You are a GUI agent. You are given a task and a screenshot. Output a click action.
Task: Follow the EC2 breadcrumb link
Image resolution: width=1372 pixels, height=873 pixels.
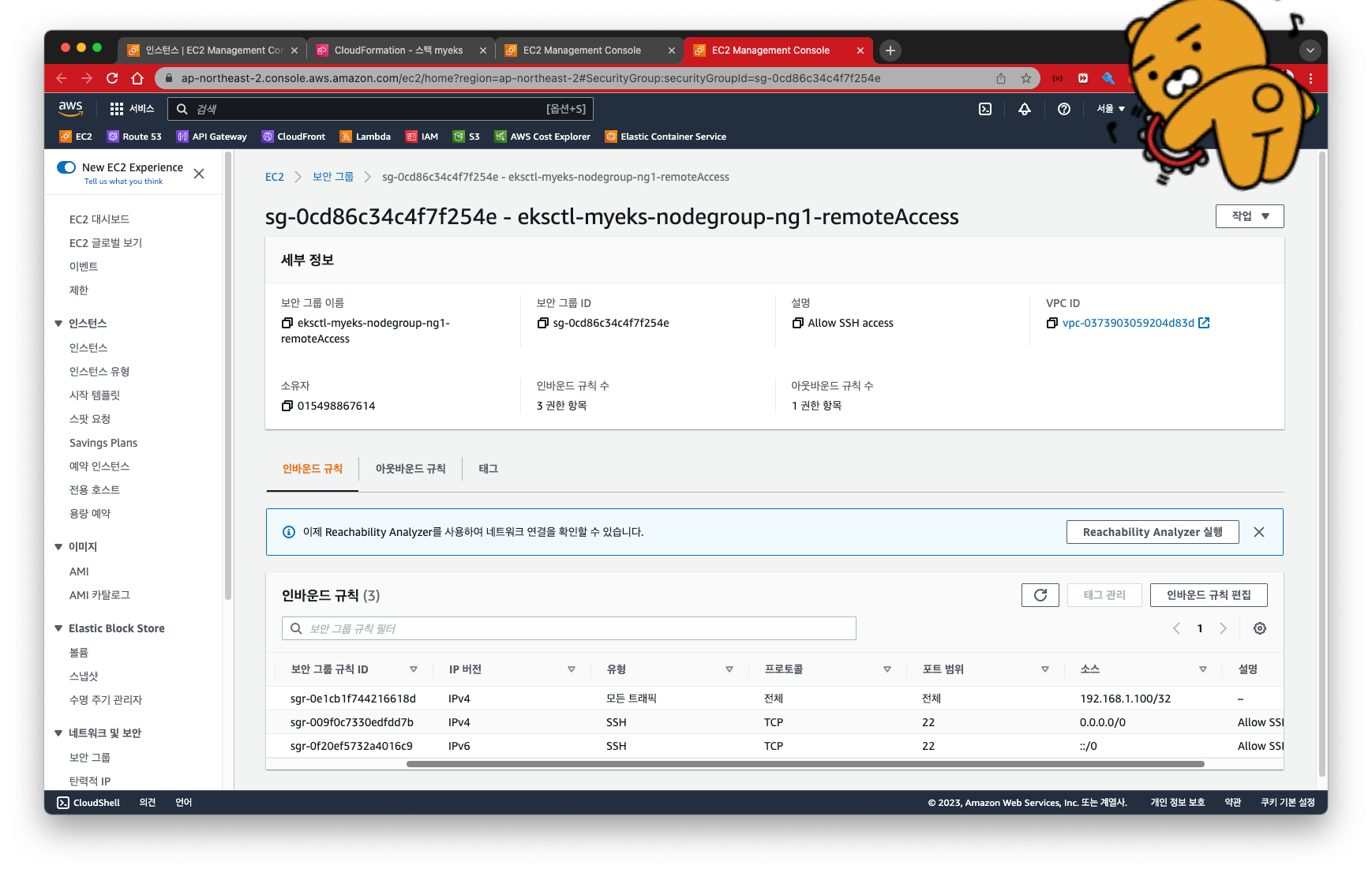[x=275, y=177]
